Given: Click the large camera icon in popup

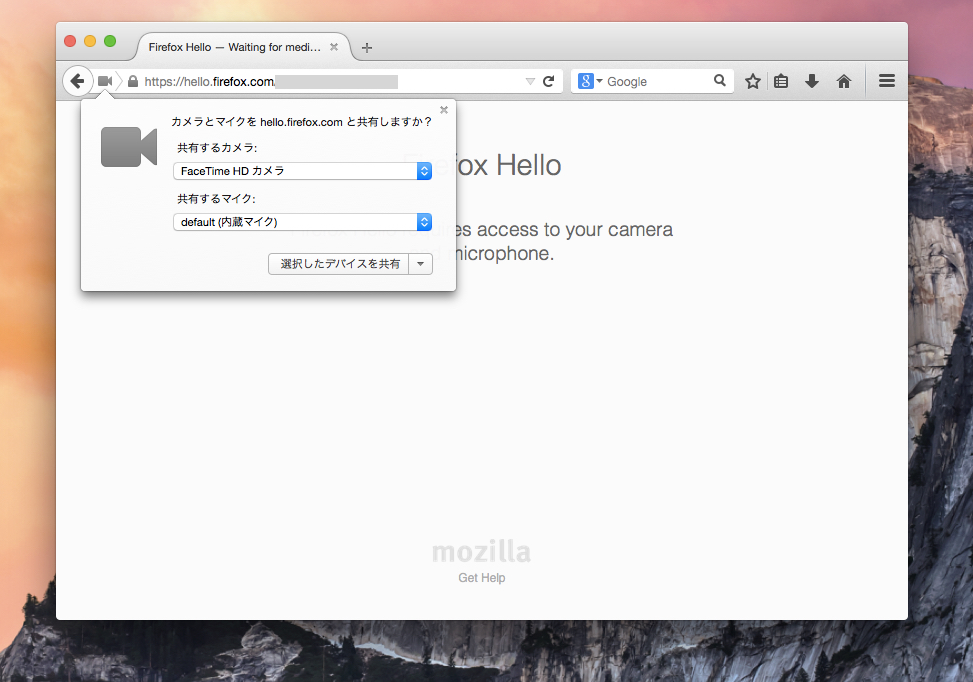Looking at the screenshot, I should point(129,147).
